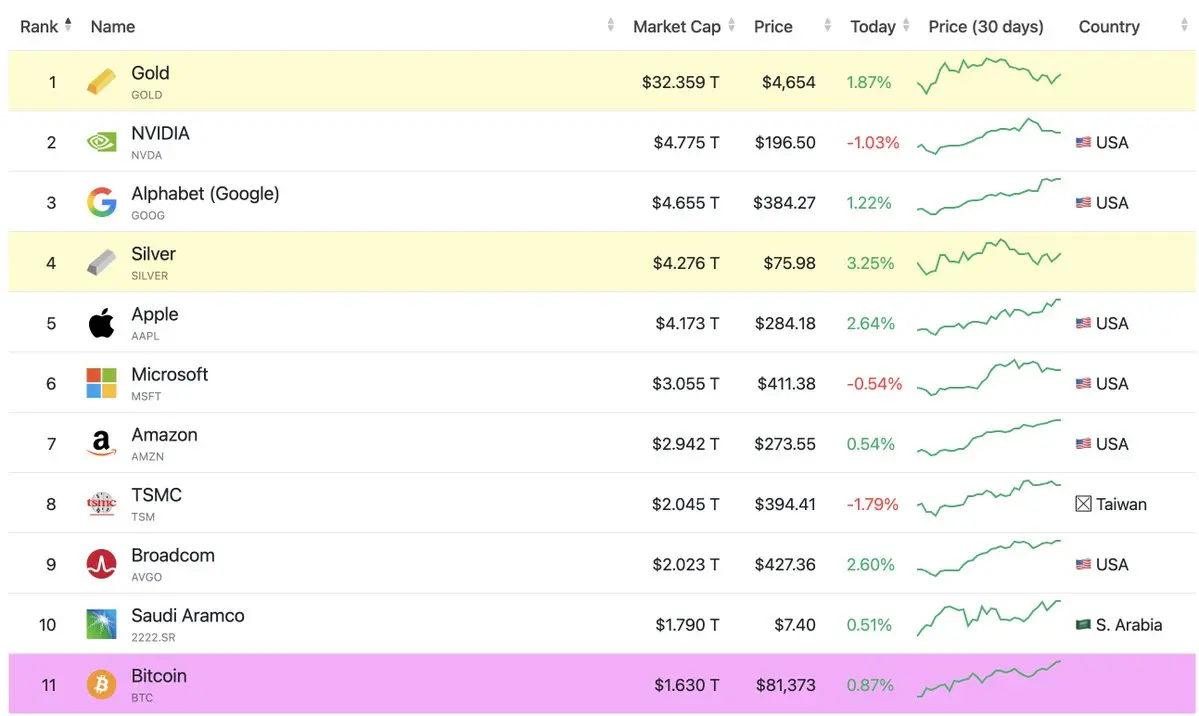Sort by Country column arrows
Viewport: 1199px width, 716px height.
tap(1184, 25)
